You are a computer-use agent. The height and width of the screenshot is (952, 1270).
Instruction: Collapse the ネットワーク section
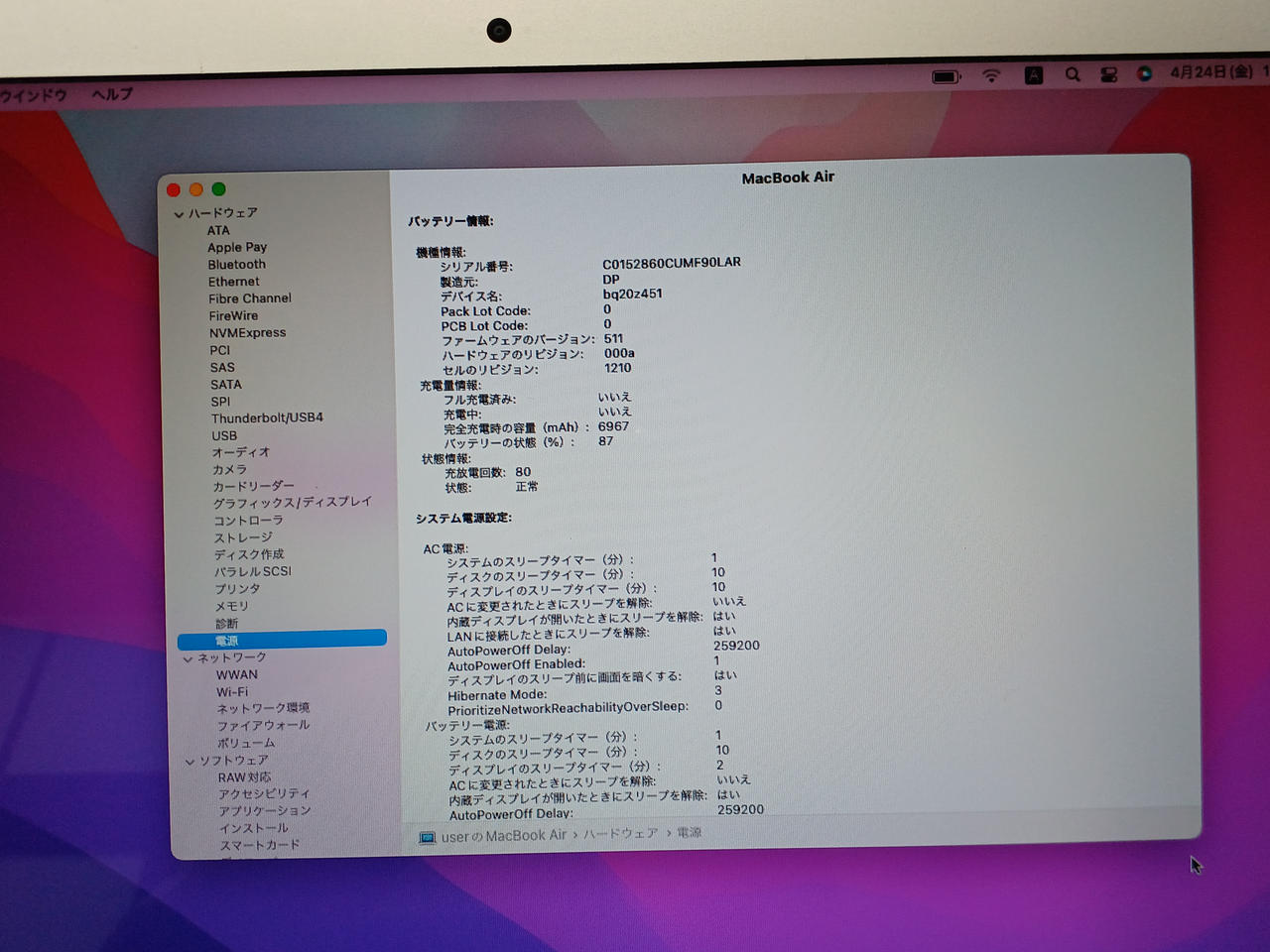188,659
